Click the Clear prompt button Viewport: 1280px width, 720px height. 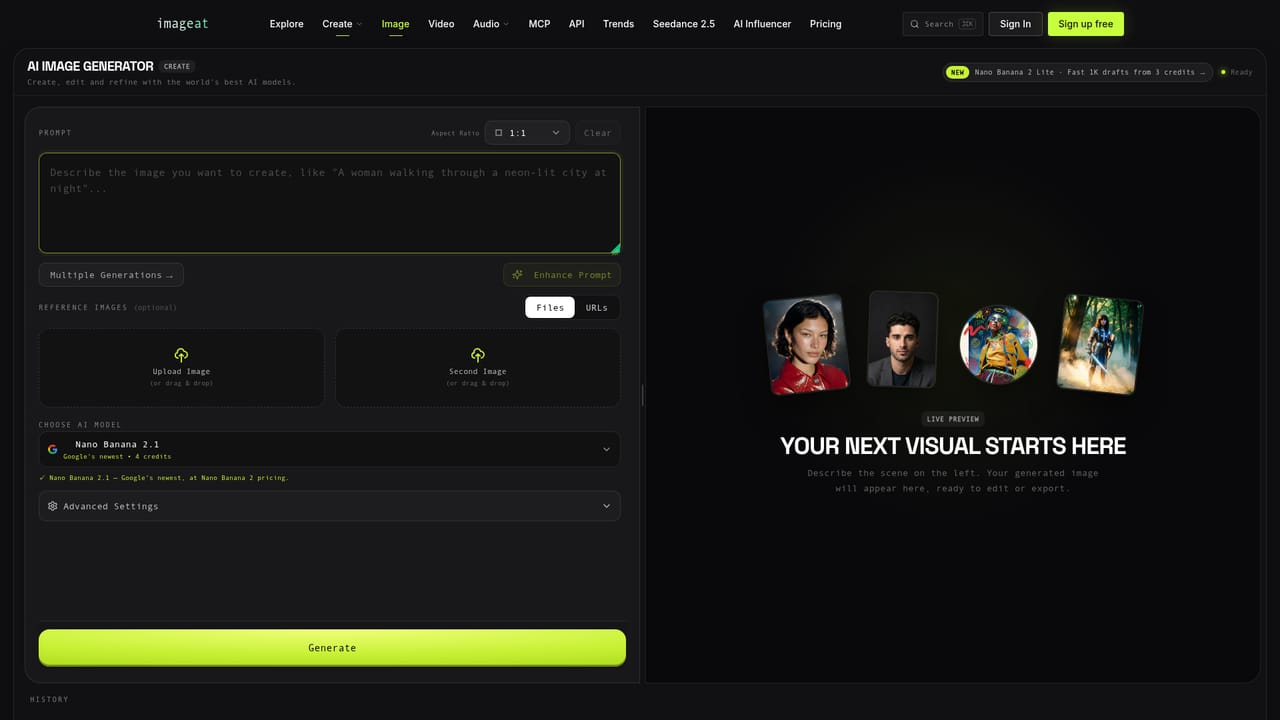(598, 132)
